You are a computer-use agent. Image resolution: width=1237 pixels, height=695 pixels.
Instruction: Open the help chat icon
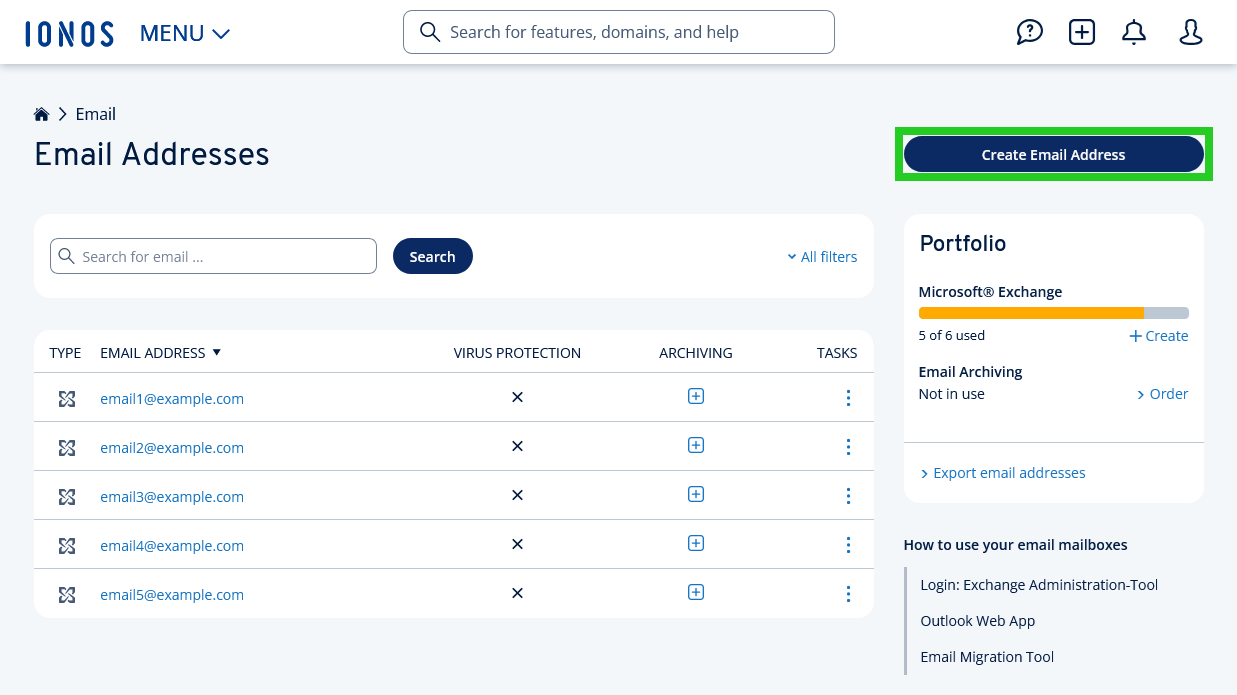pyautogui.click(x=1029, y=32)
